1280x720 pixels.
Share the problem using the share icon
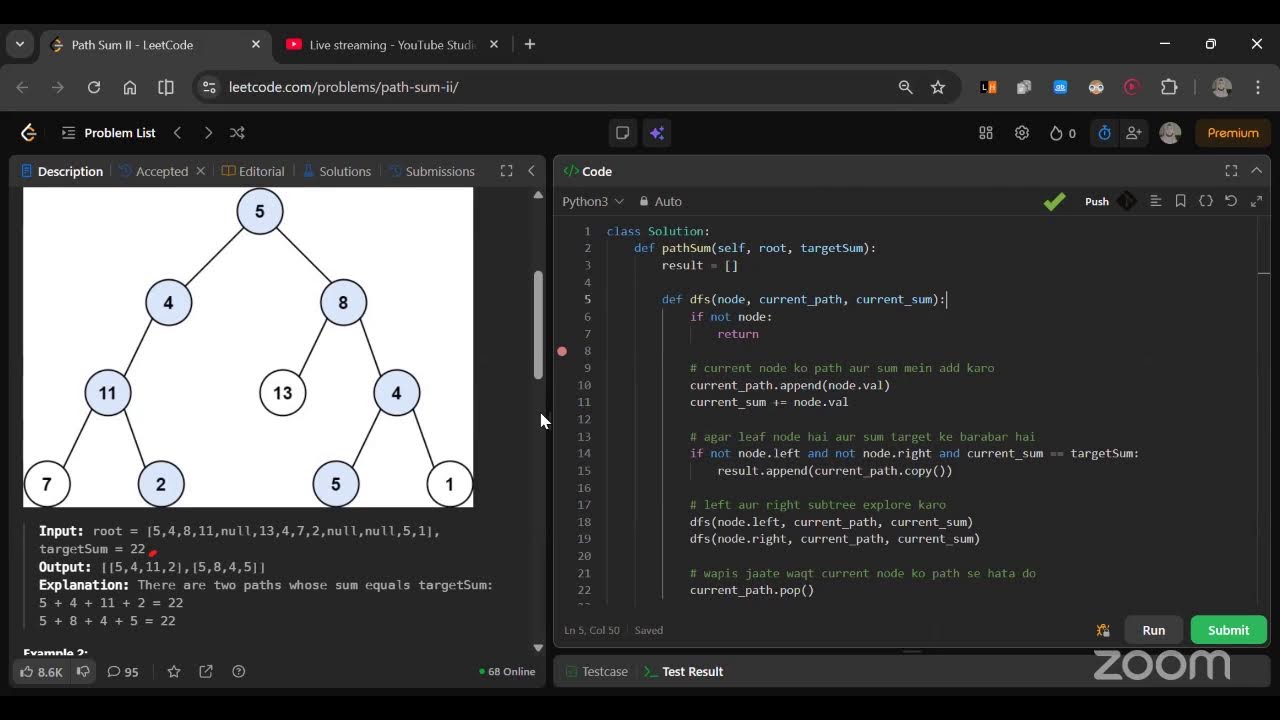click(x=206, y=672)
